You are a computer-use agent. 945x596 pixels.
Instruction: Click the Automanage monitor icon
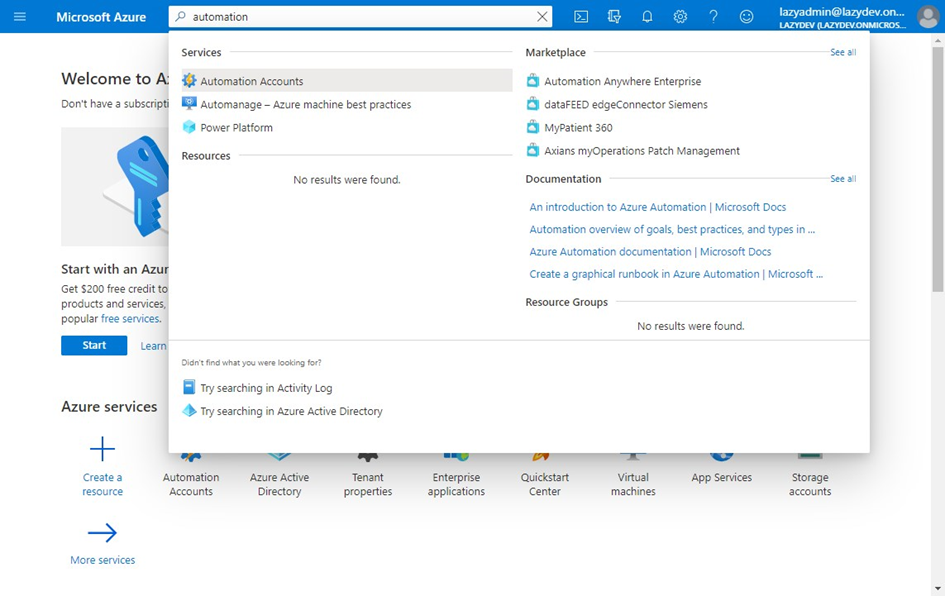pyautogui.click(x=189, y=104)
